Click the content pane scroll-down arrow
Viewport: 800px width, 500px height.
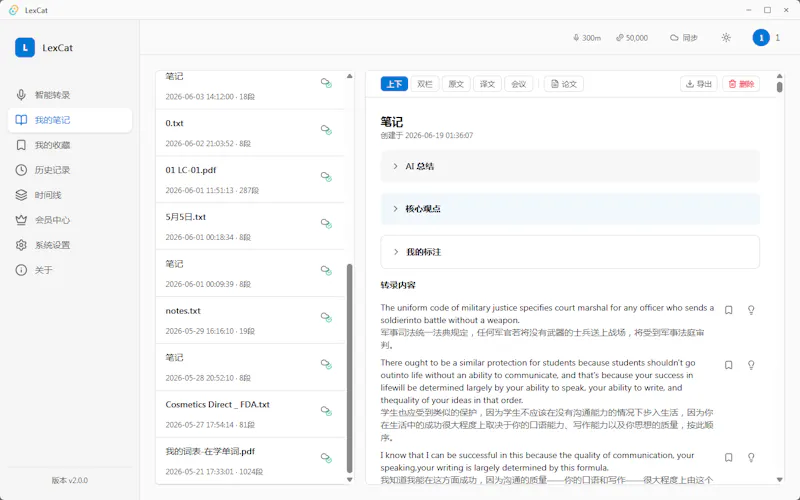(780, 479)
